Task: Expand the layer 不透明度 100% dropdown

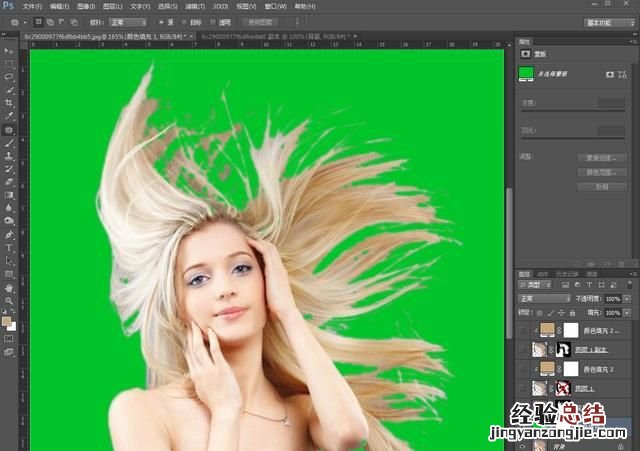Action: (x=628, y=298)
